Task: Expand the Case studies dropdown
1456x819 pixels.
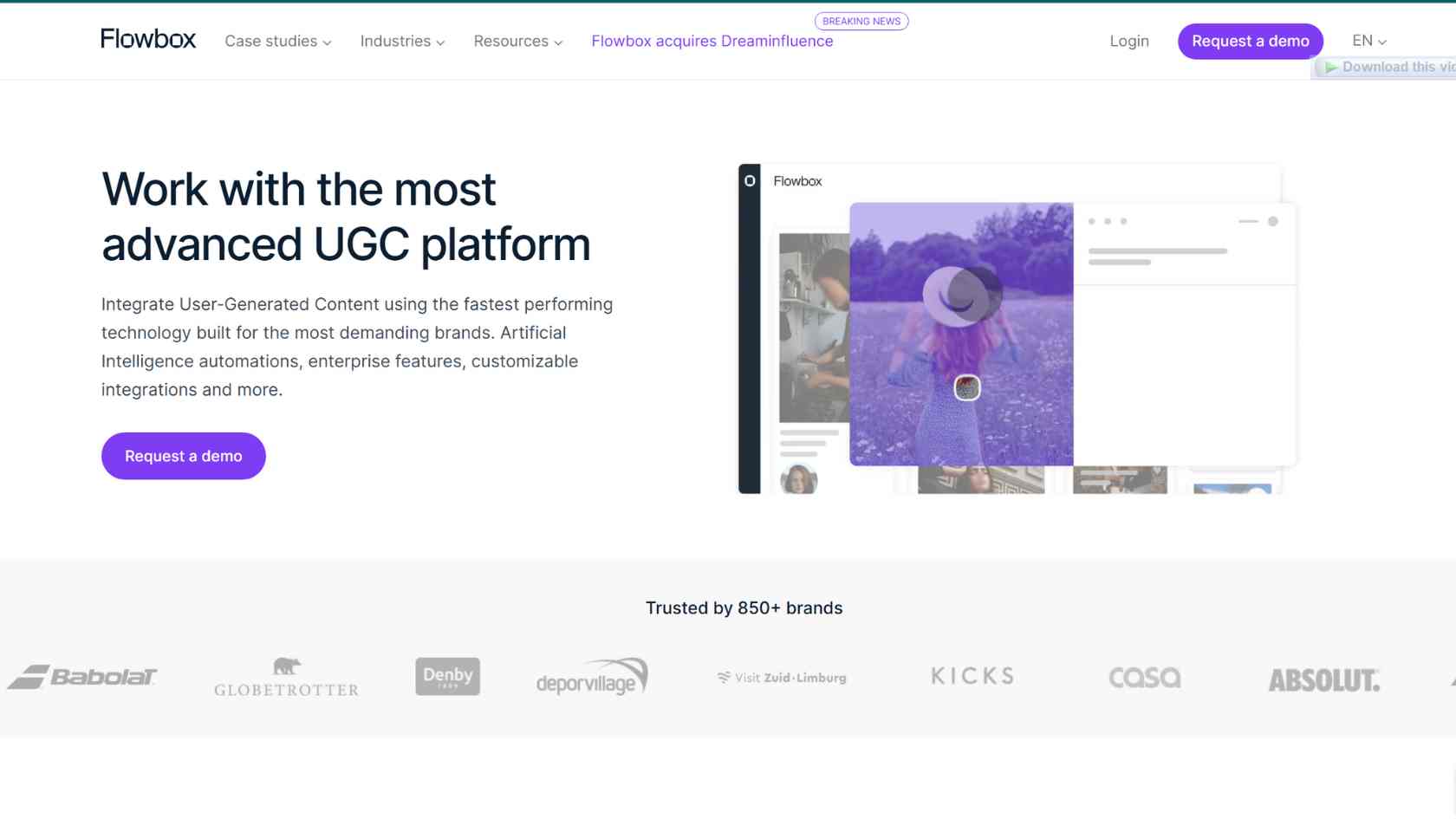Action: (x=277, y=42)
